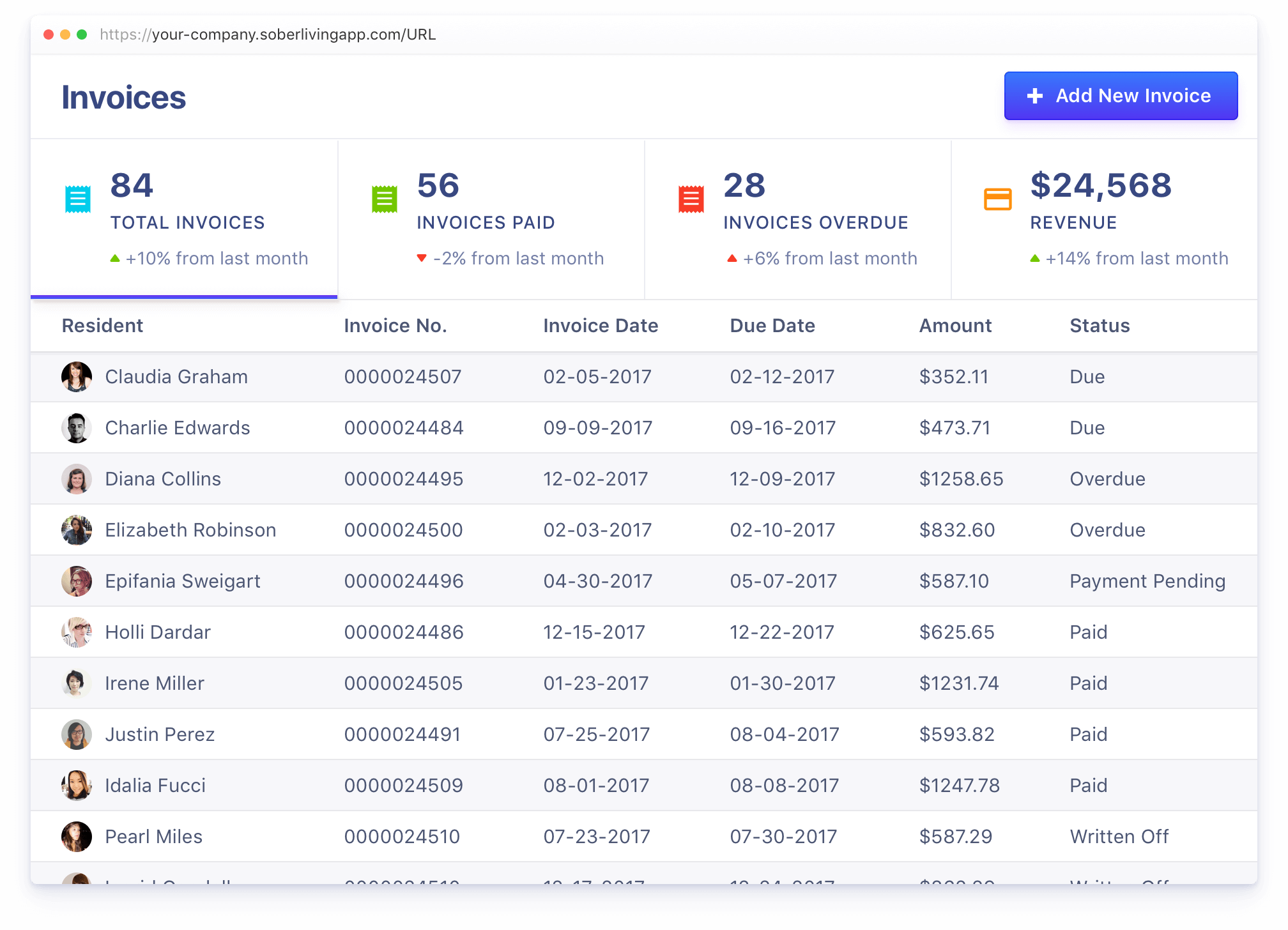
Task: Open Charlie Edwards' avatar photo
Action: (77, 428)
